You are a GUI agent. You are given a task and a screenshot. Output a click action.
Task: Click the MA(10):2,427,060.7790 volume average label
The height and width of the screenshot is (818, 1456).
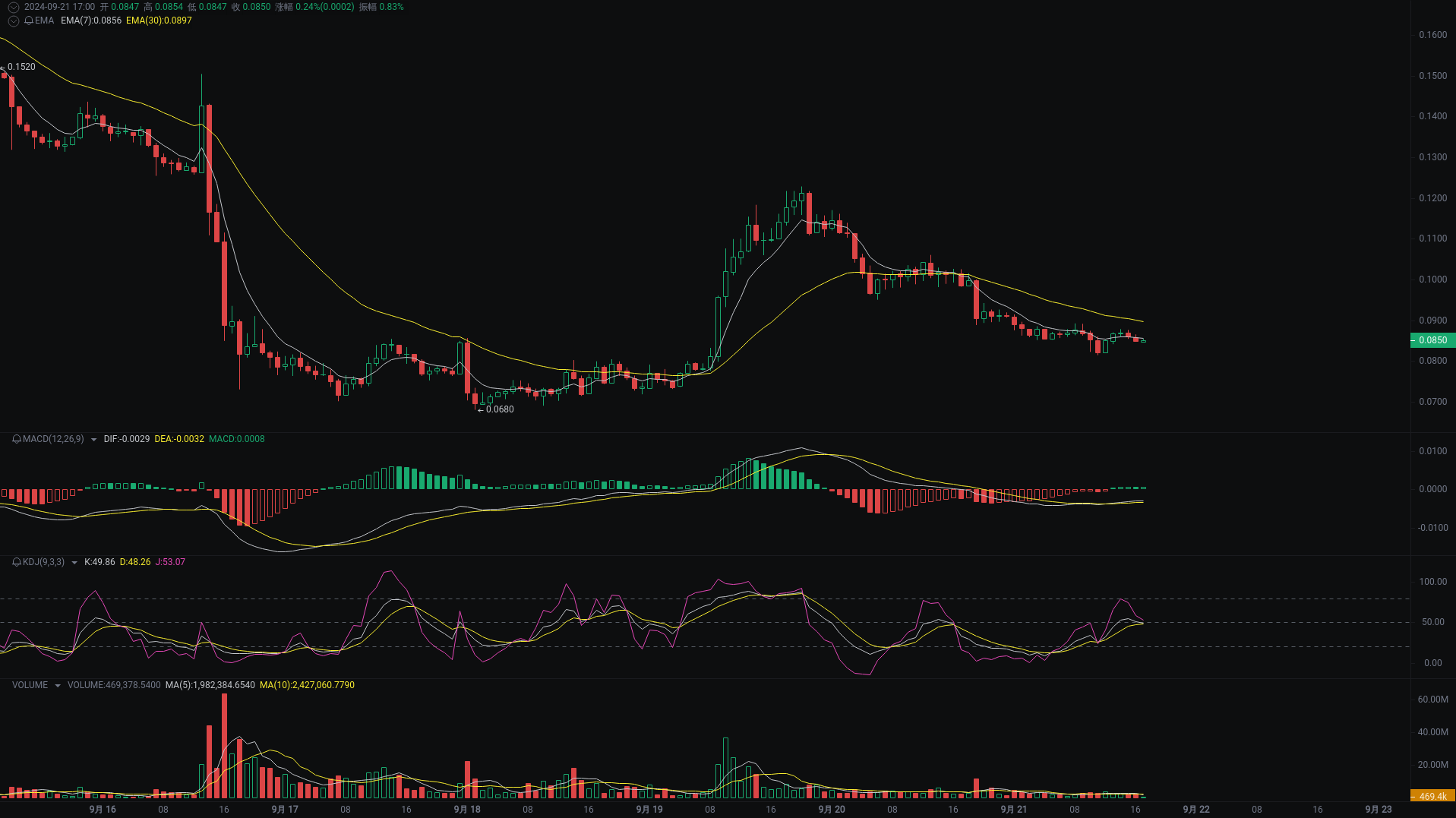point(307,684)
